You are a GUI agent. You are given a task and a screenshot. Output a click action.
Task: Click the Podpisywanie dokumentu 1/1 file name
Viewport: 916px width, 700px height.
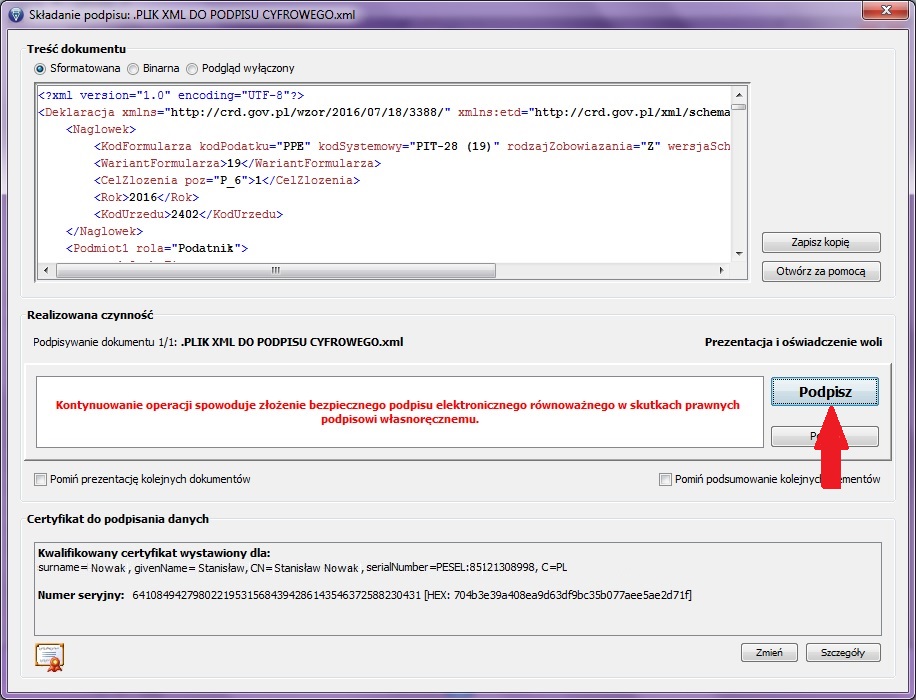coord(292,342)
